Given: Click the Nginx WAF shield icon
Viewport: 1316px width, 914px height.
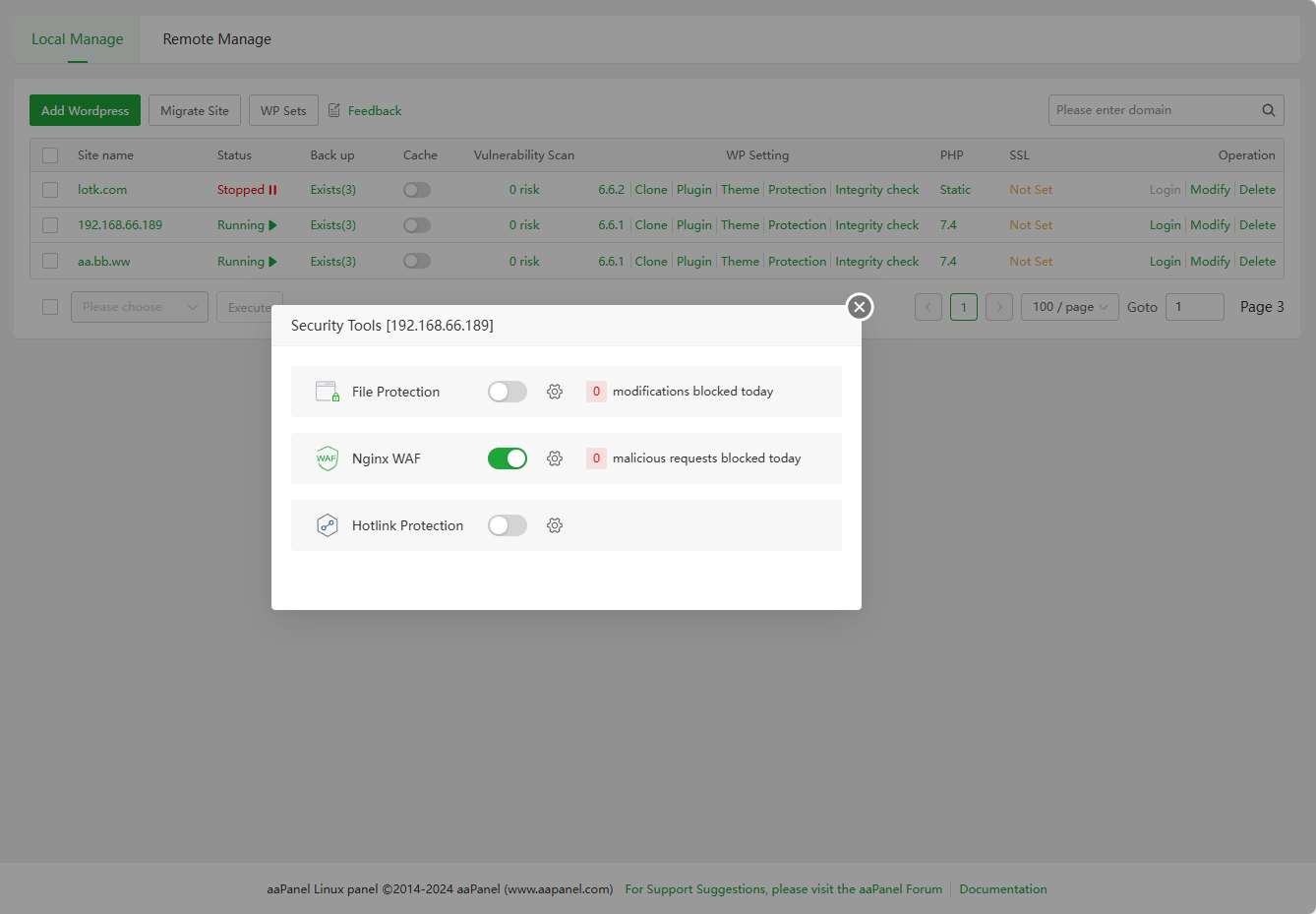Looking at the screenshot, I should pyautogui.click(x=327, y=458).
